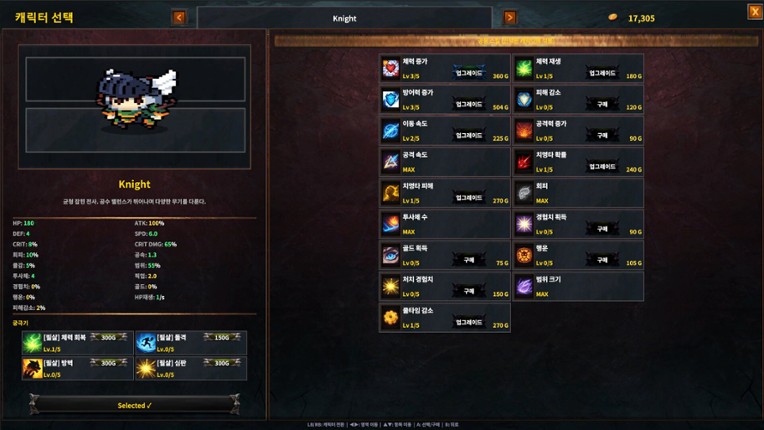Upgrade 체력 증가 for 360 G
This screenshot has height=430, width=764.
[469, 73]
